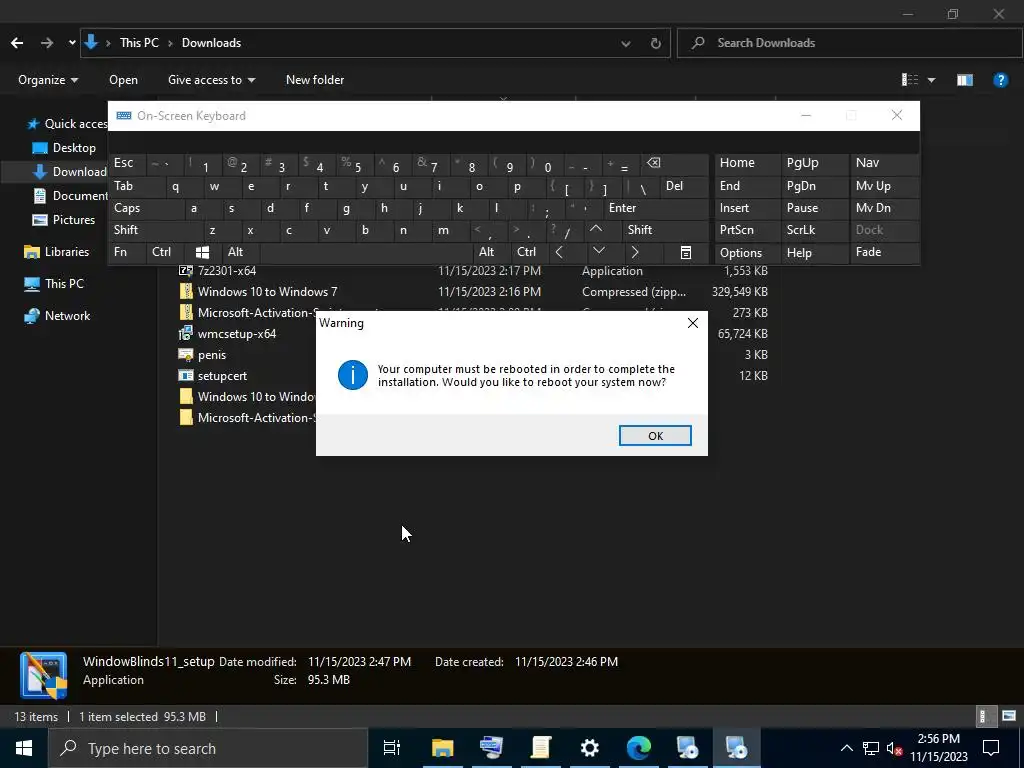Image resolution: width=1024 pixels, height=768 pixels.
Task: Go forward with the Explorer forward arrow
Action: 47,43
